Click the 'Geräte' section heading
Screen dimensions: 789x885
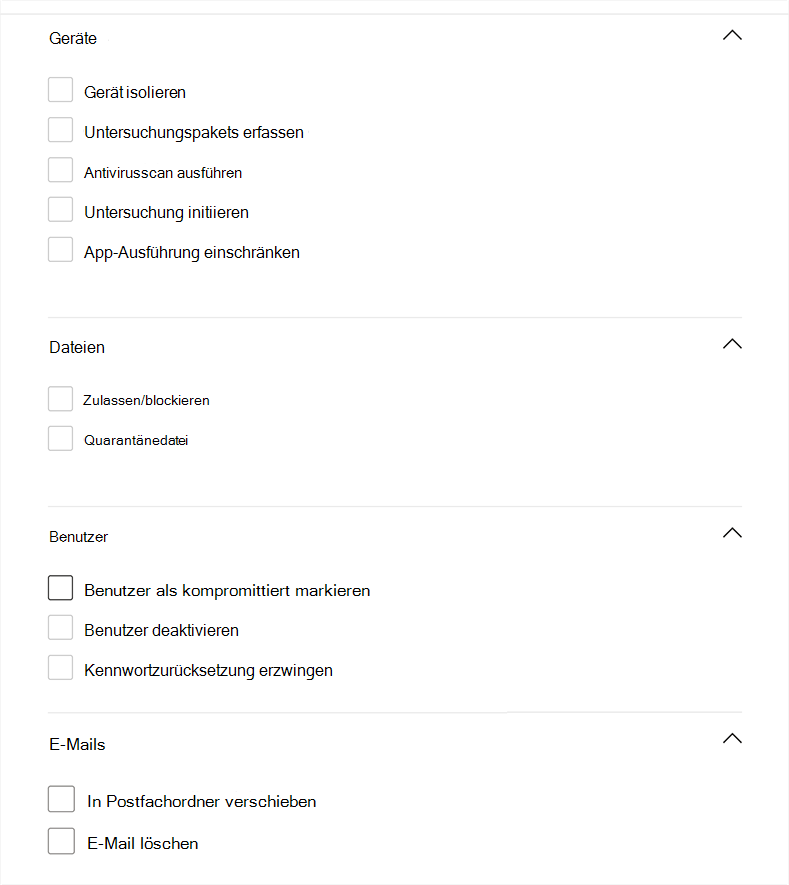[x=73, y=38]
